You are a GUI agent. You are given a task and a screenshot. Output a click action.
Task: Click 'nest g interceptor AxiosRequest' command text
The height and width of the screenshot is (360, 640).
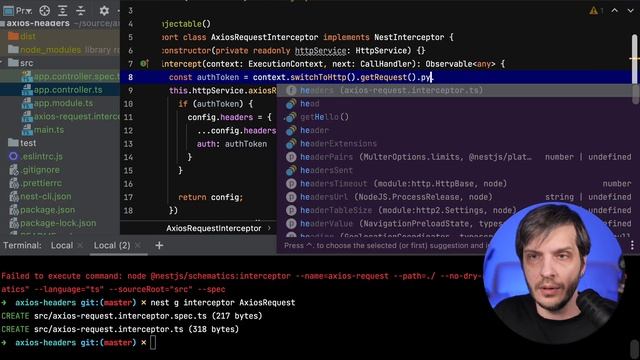pos(223,302)
